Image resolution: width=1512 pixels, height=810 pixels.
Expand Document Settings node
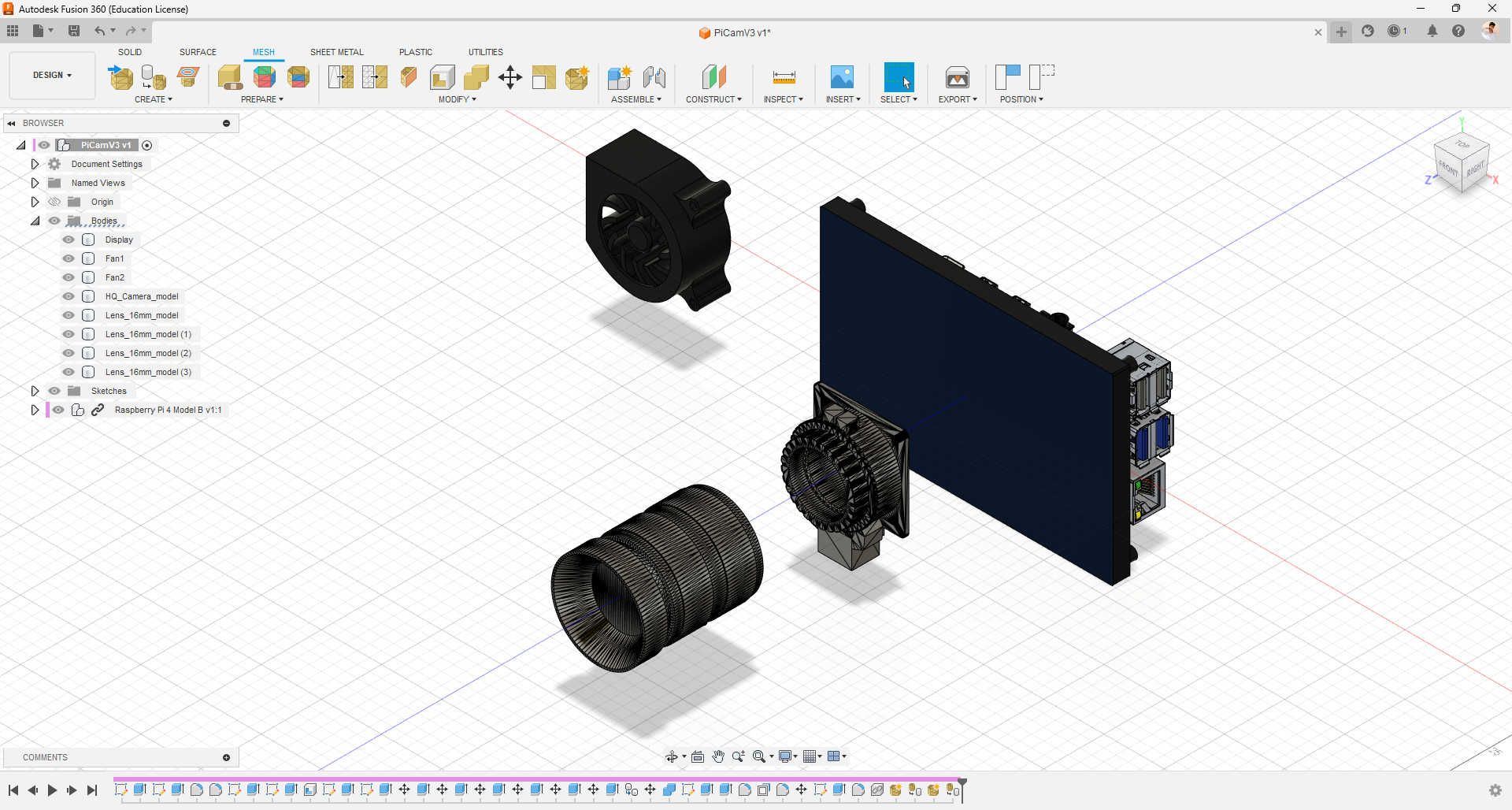pyautogui.click(x=35, y=164)
